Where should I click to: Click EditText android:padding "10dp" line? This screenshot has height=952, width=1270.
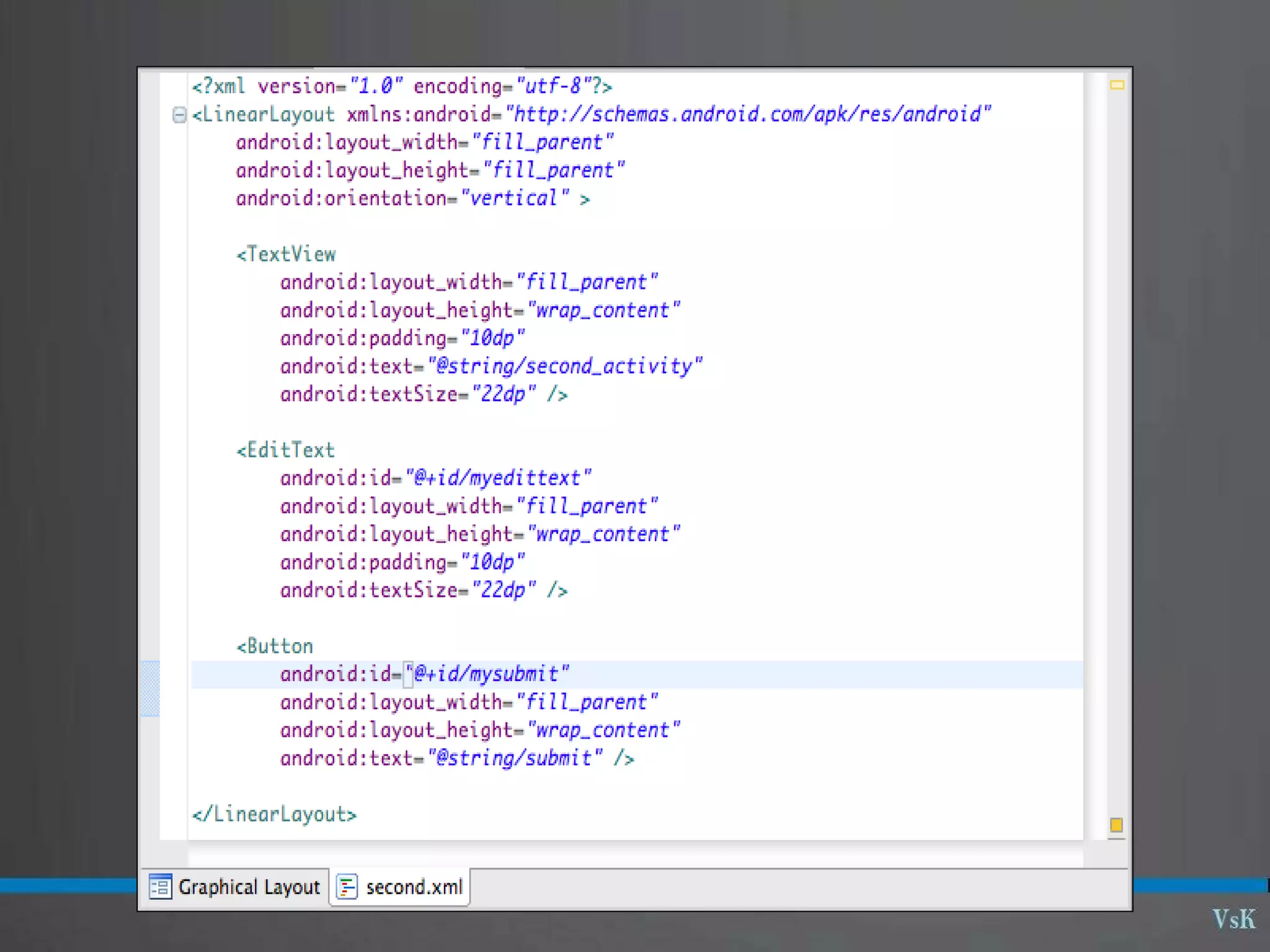[x=402, y=562]
